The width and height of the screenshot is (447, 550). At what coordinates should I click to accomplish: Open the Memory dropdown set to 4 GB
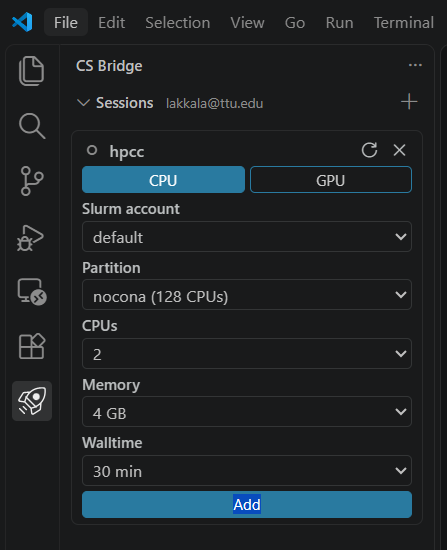point(247,411)
